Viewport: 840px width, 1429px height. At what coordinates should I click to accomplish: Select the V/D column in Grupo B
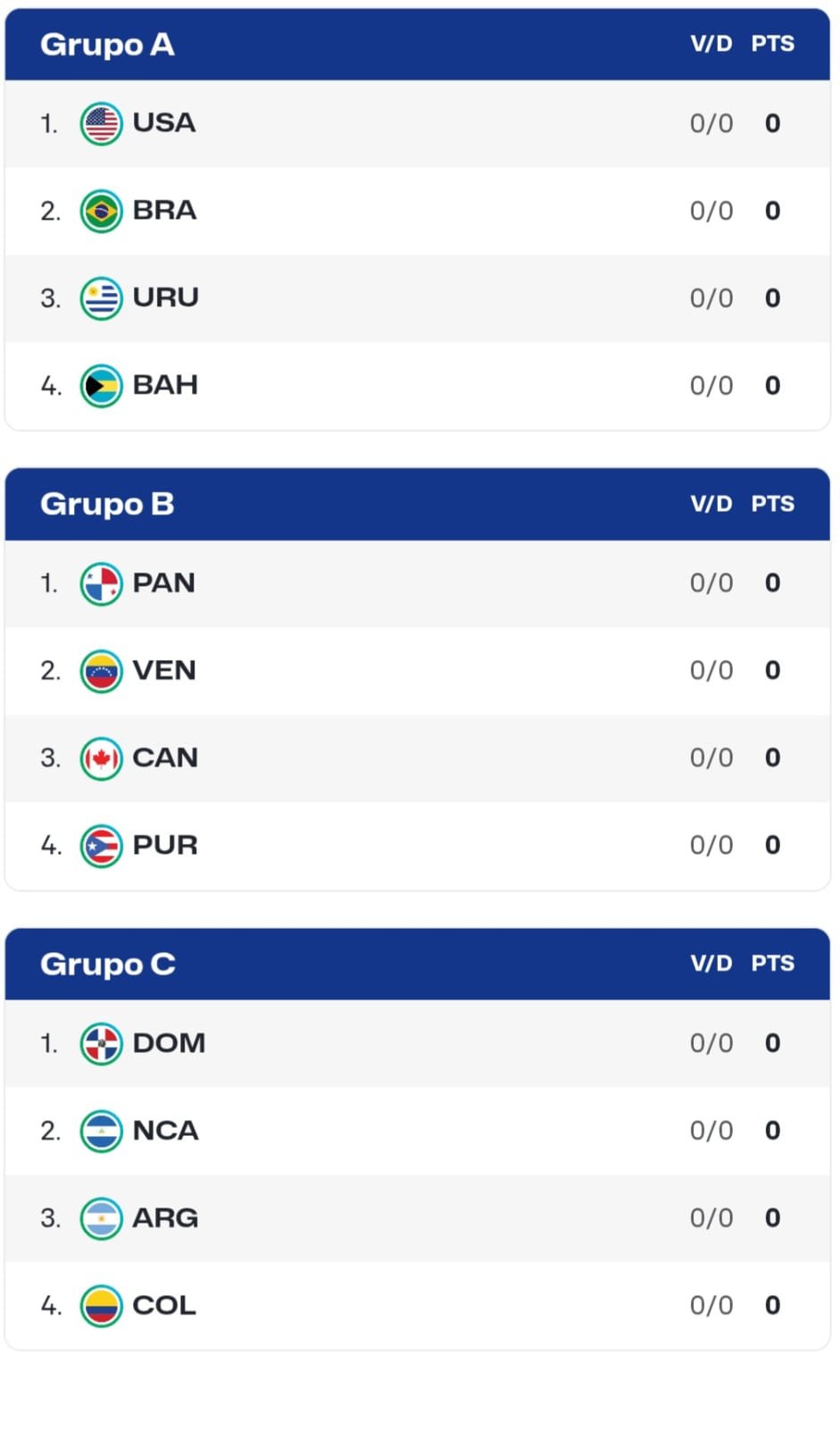point(711,504)
